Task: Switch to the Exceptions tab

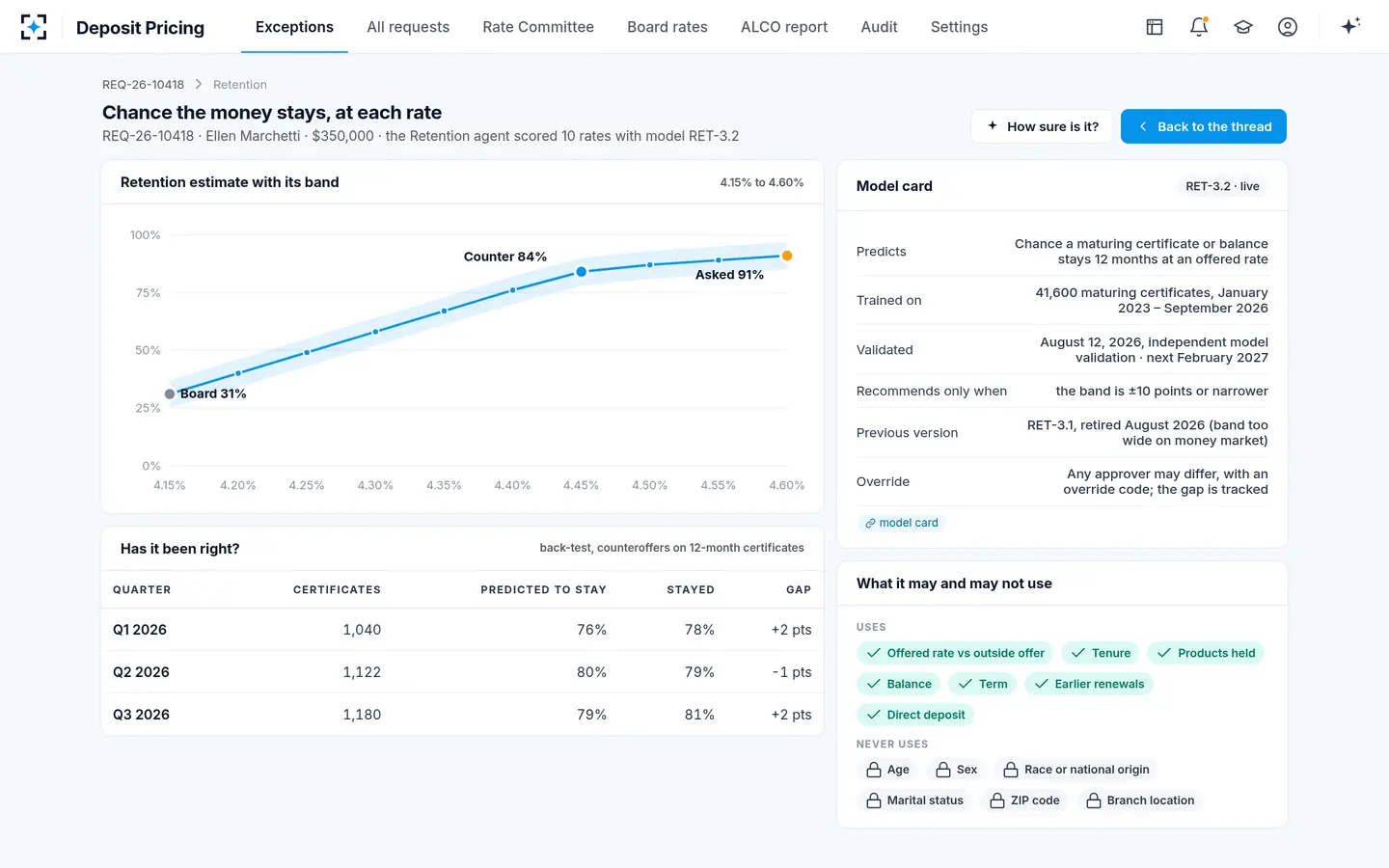Action: click(294, 27)
